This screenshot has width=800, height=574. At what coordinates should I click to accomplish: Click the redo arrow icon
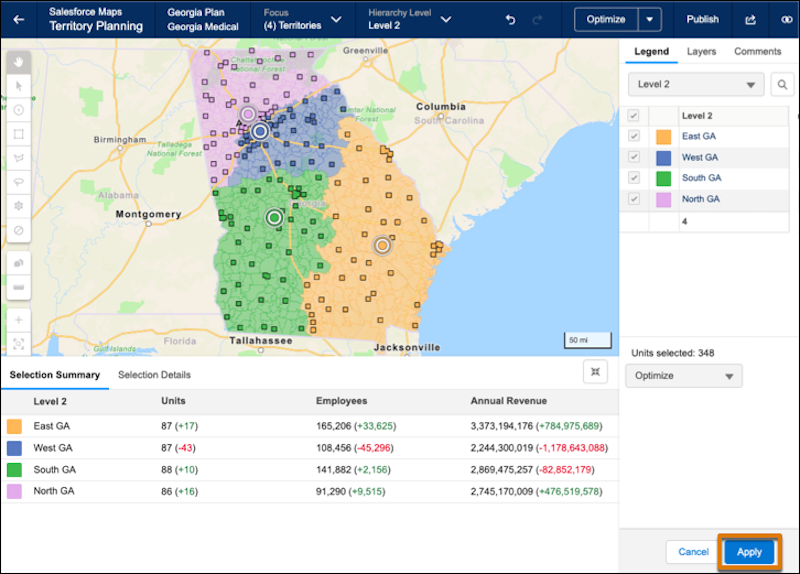[537, 19]
